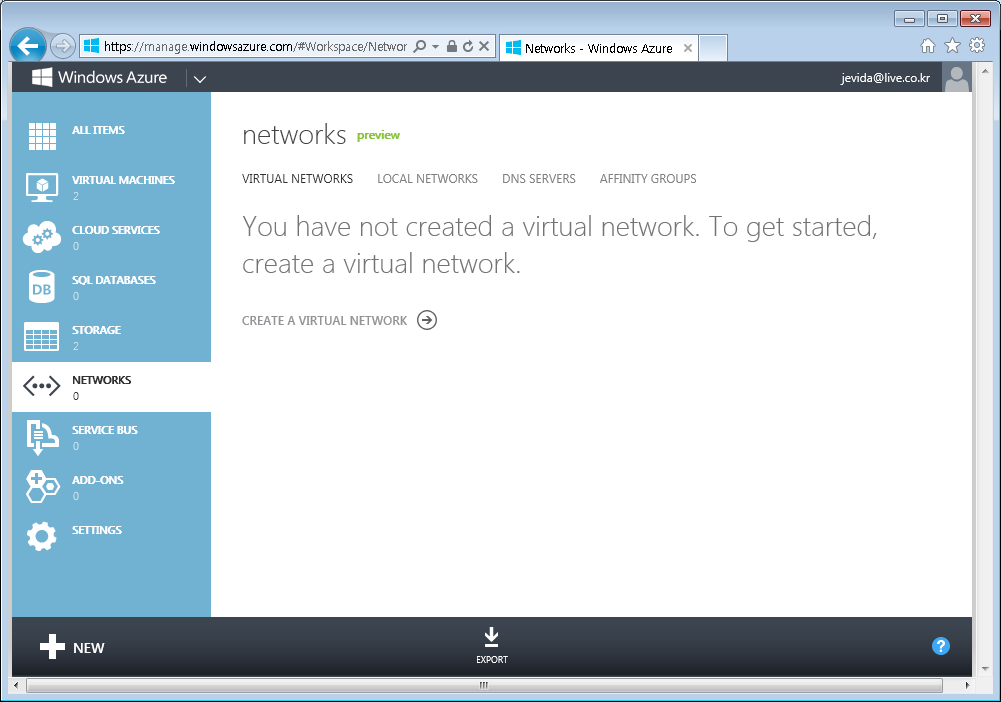Click the Virtual Machines sidebar label

[123, 180]
